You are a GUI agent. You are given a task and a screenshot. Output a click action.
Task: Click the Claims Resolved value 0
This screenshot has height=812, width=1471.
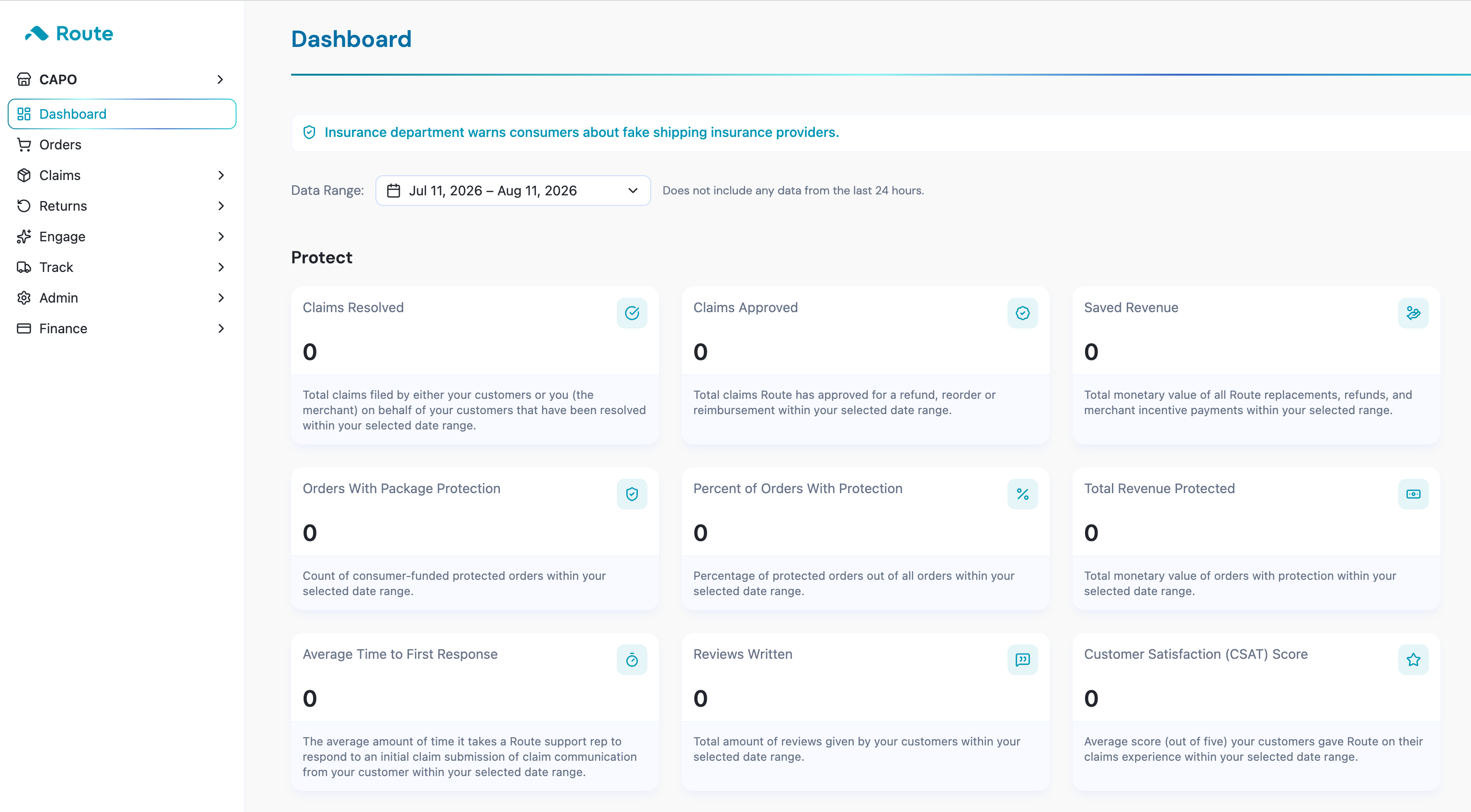(x=309, y=352)
